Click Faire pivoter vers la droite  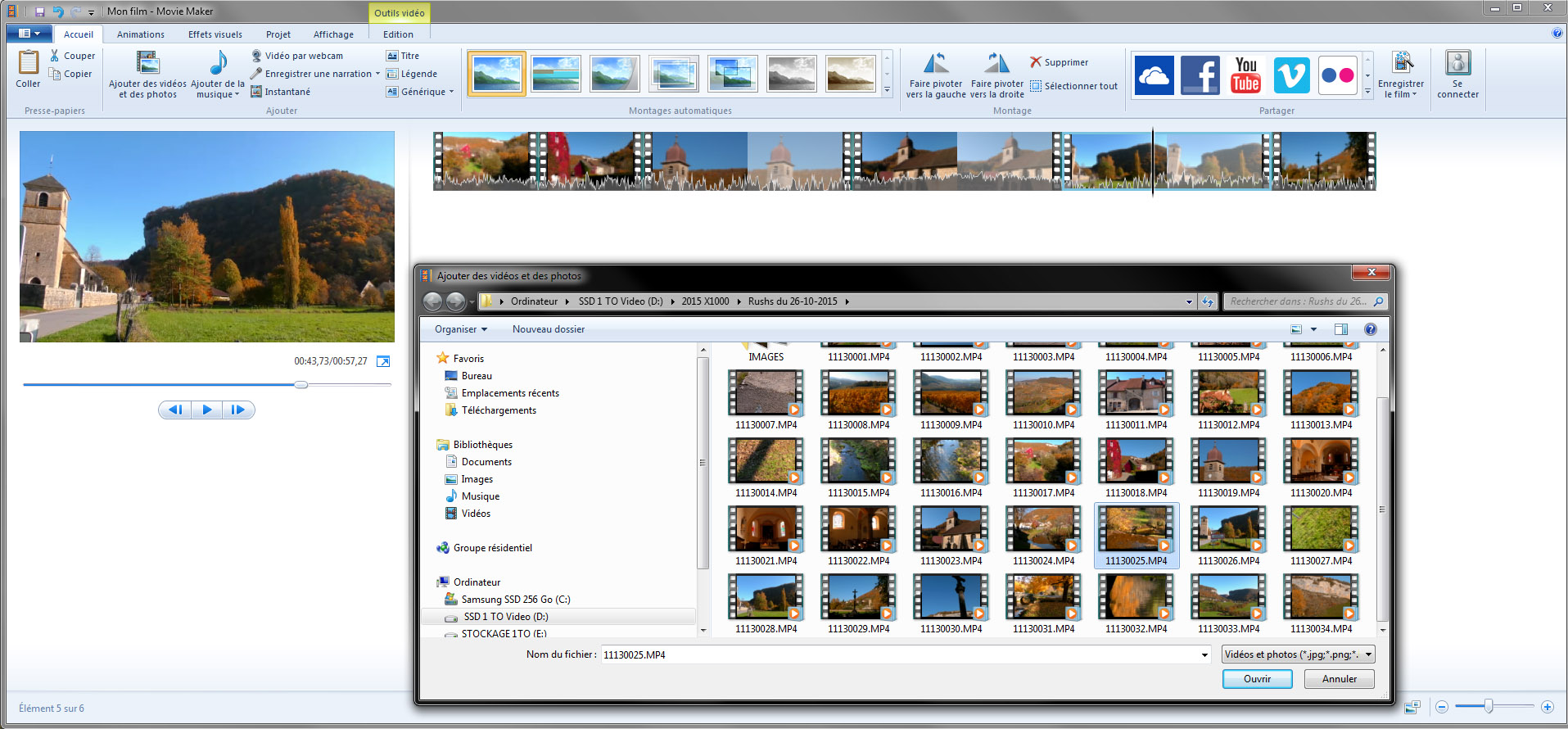(x=996, y=75)
